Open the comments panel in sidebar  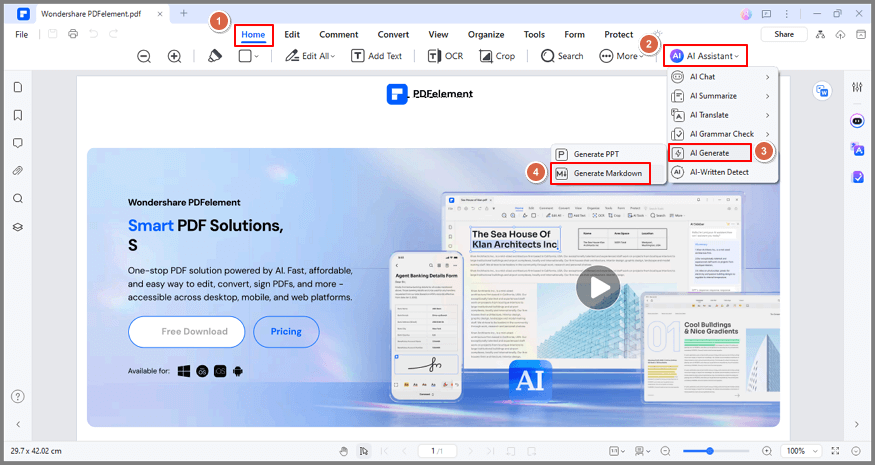[x=18, y=143]
